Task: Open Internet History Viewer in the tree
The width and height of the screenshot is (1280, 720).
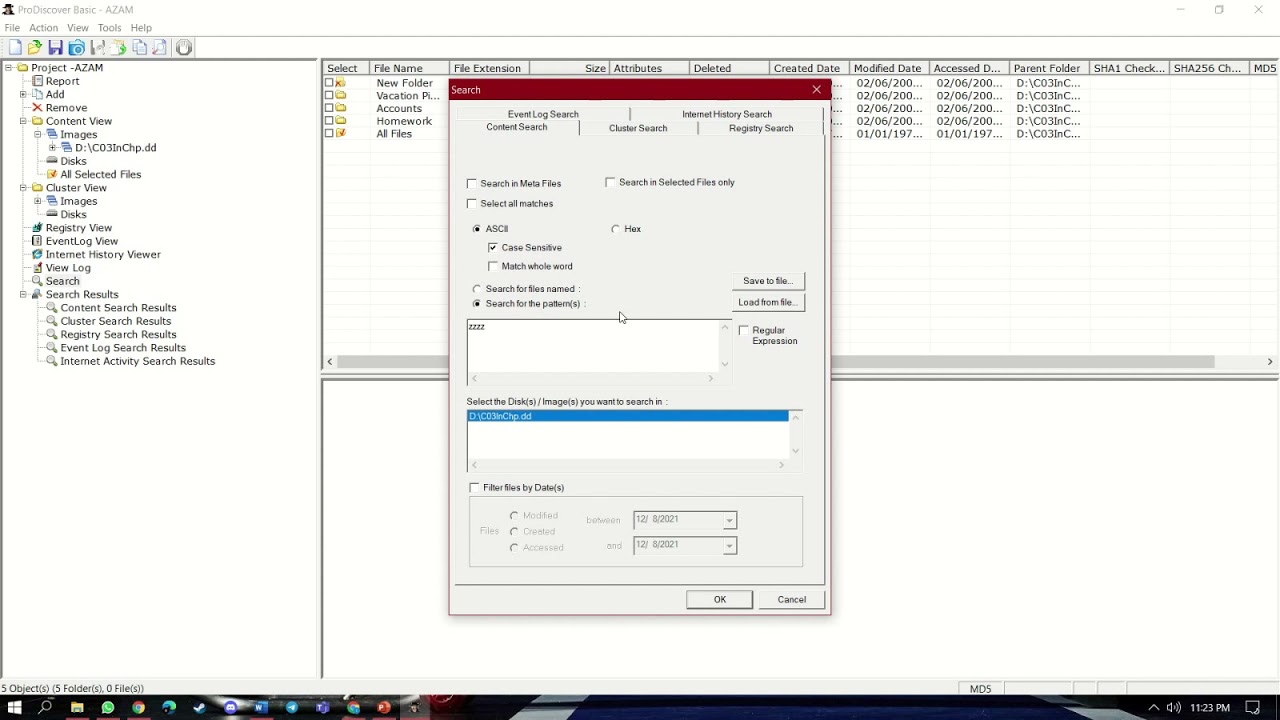Action: (x=103, y=254)
